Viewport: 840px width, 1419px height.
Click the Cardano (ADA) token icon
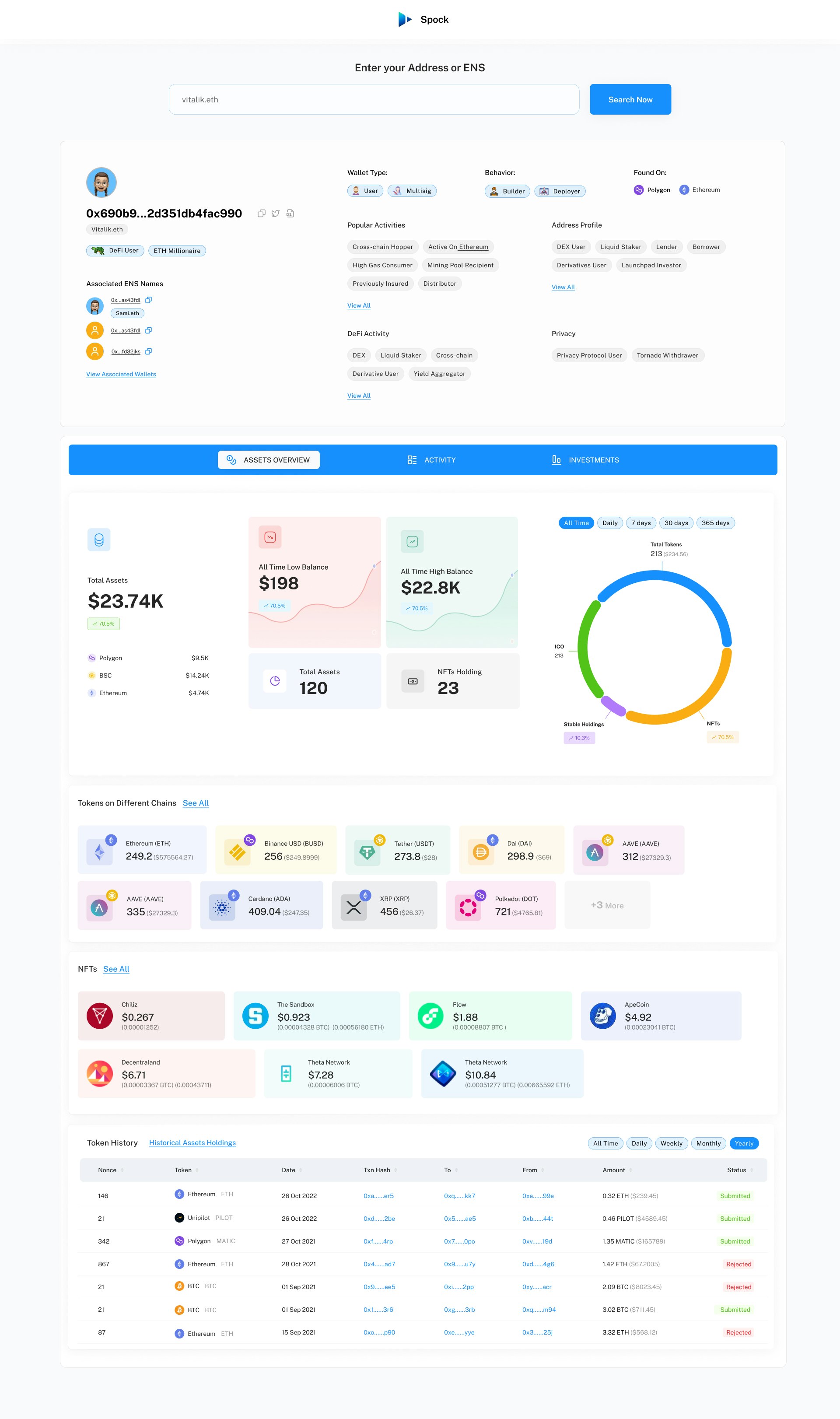(x=222, y=907)
